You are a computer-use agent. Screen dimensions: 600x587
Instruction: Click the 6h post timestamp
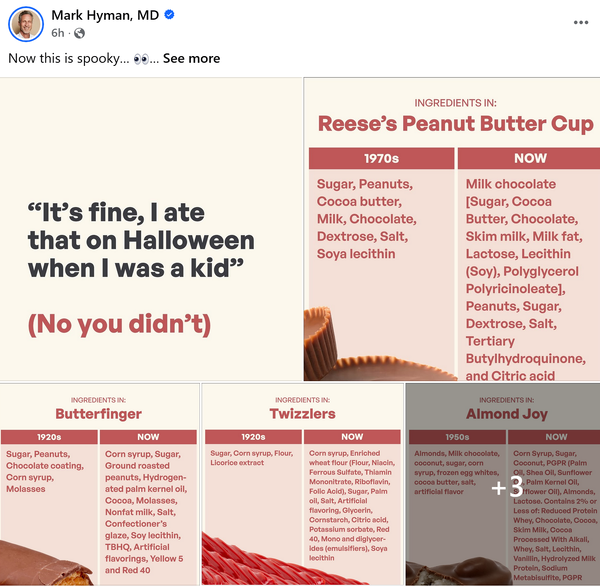coord(58,34)
